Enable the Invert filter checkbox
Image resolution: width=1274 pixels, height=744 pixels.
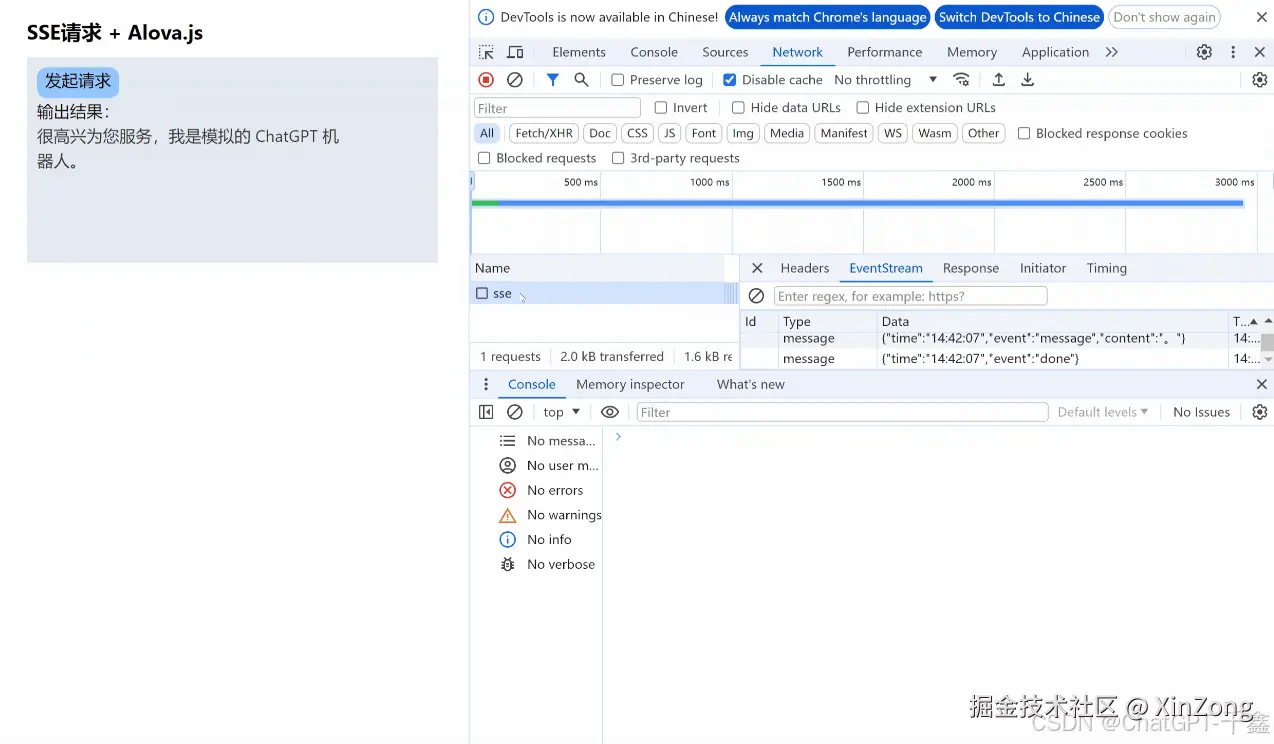click(x=661, y=107)
